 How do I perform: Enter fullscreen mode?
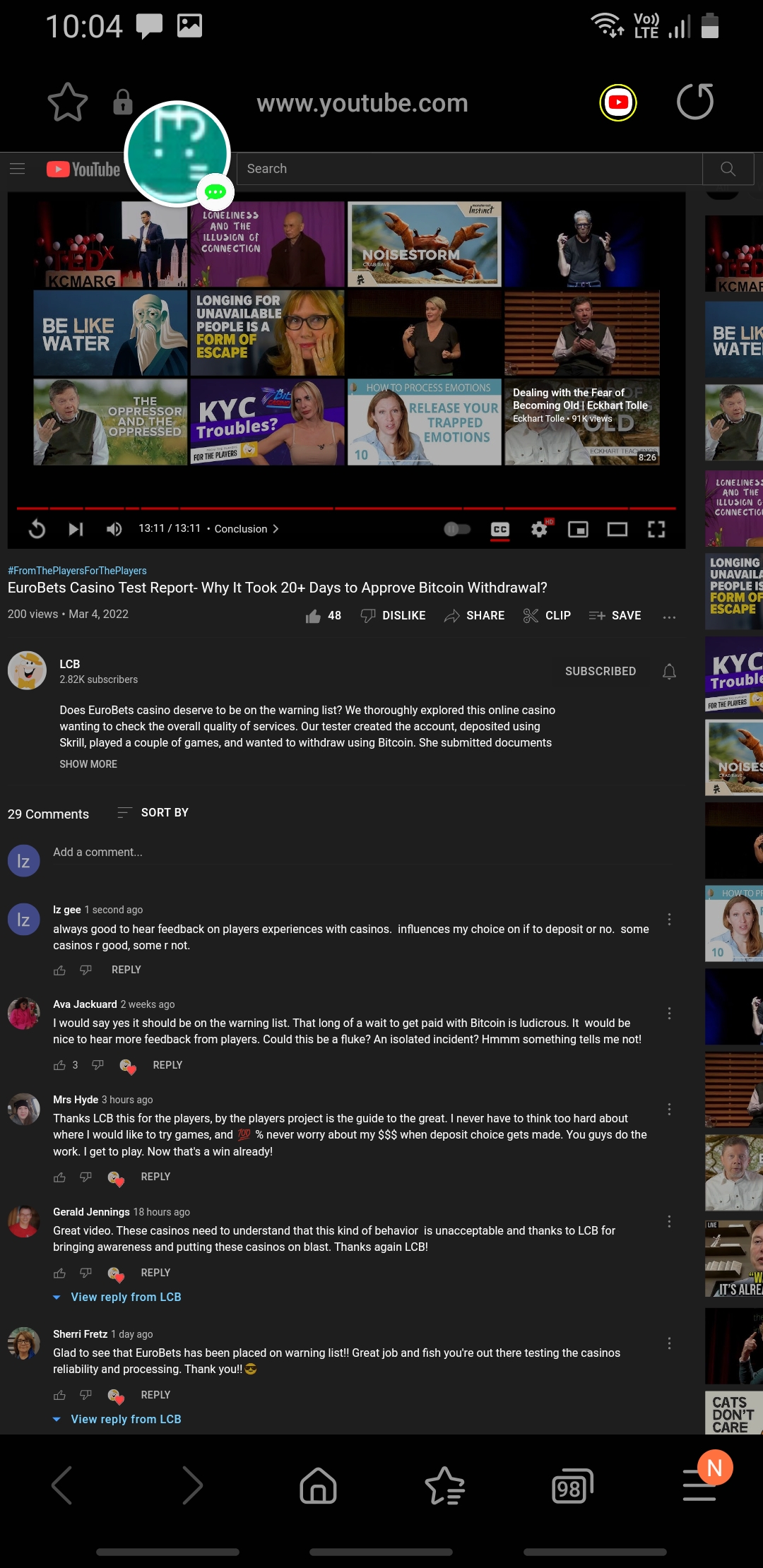coord(656,529)
